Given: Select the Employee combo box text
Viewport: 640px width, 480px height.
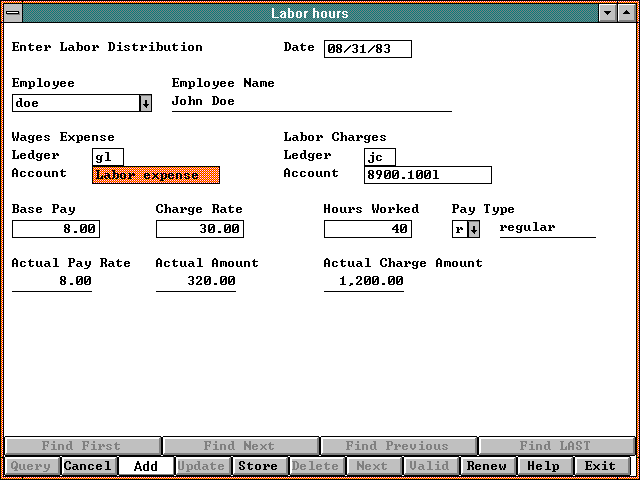Looking at the screenshot, I should pyautogui.click(x=75, y=103).
